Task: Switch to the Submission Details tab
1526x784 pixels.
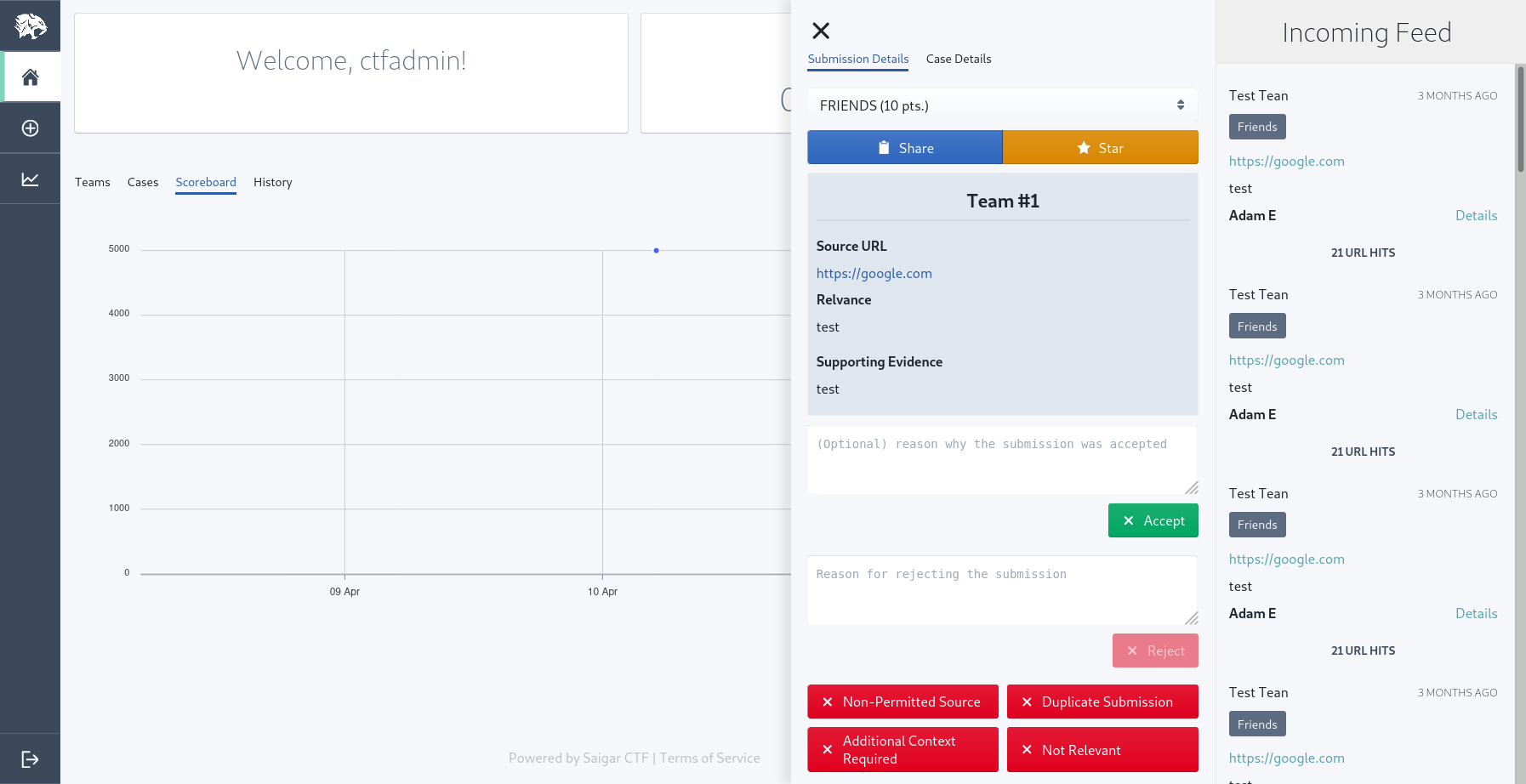Action: [858, 59]
